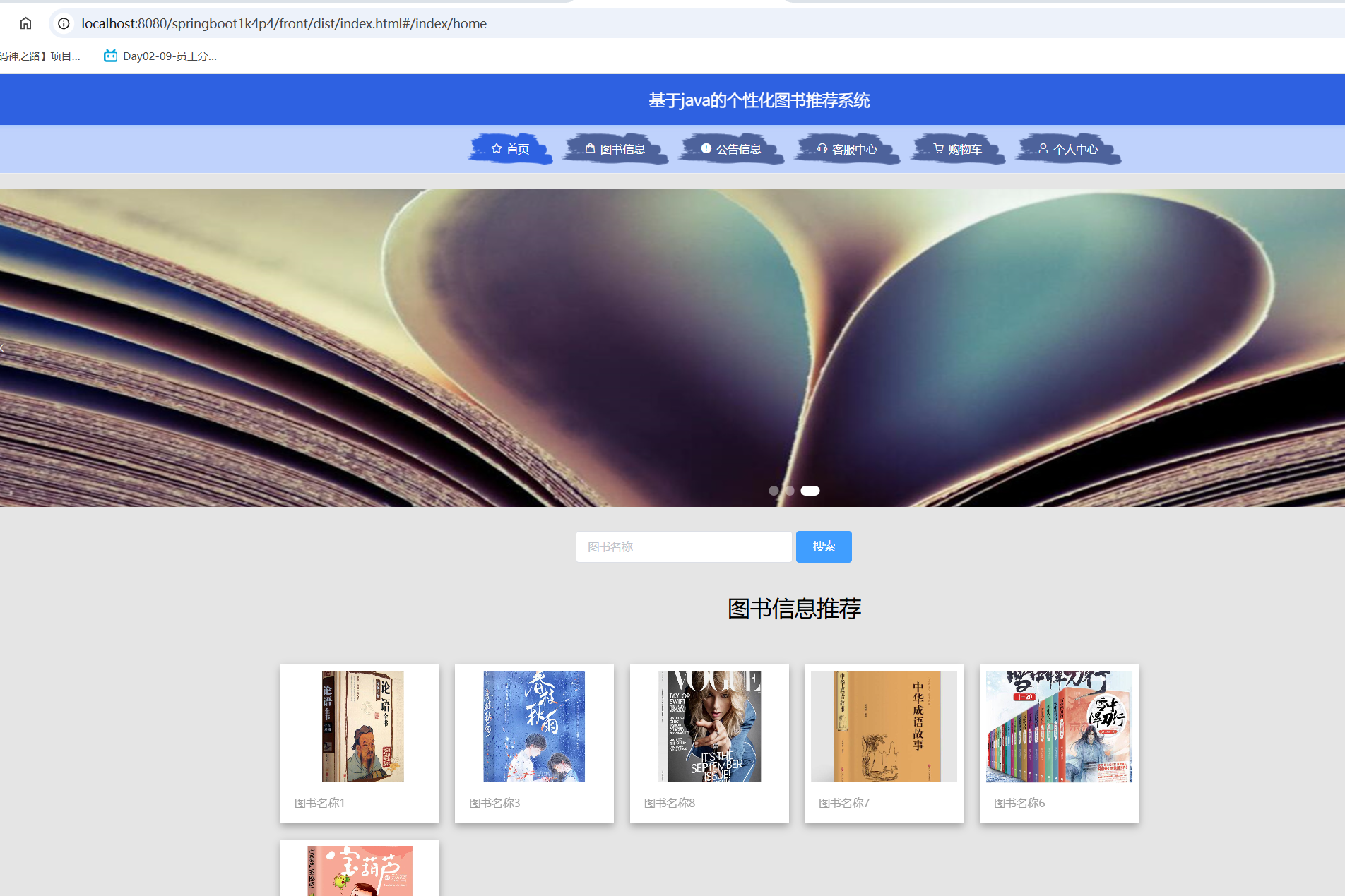Click the 图书信息推荐 heading
Screen dimensions: 1345x896
click(x=794, y=609)
